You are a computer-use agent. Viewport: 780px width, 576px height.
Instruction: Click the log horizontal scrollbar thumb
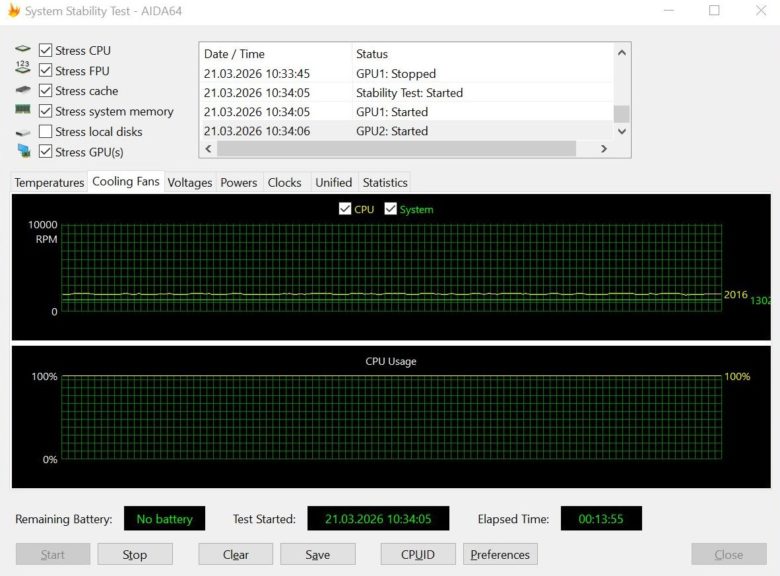coord(396,149)
